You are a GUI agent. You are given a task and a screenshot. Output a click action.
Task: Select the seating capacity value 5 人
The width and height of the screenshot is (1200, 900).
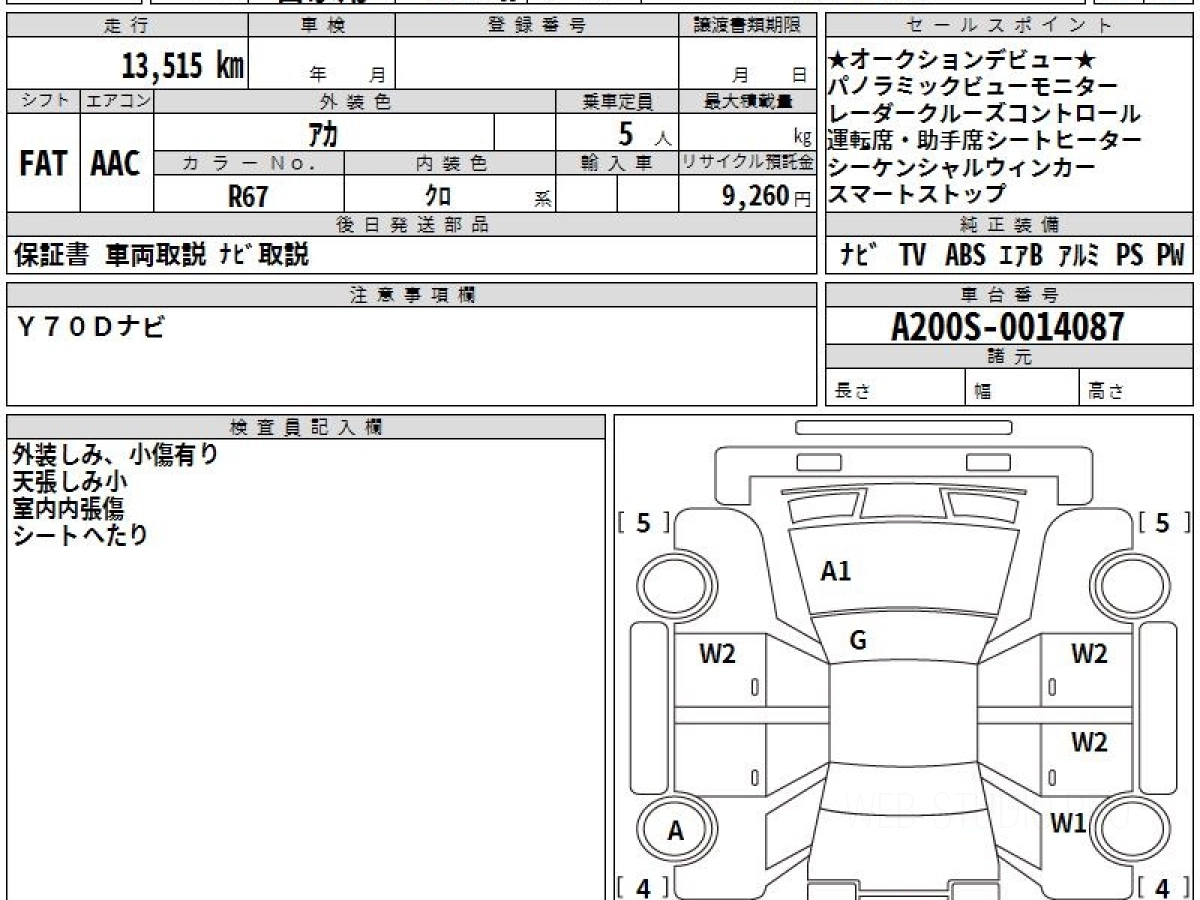(645, 133)
